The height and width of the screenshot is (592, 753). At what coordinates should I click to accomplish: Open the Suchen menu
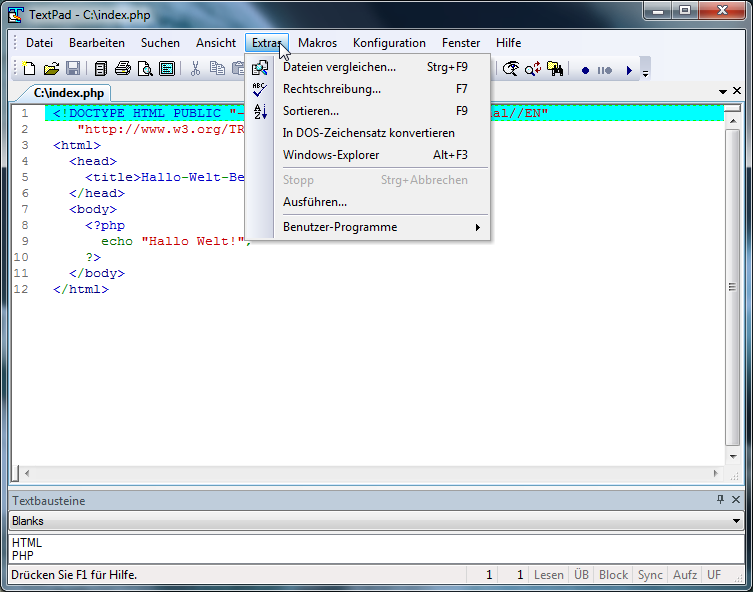pyautogui.click(x=160, y=43)
